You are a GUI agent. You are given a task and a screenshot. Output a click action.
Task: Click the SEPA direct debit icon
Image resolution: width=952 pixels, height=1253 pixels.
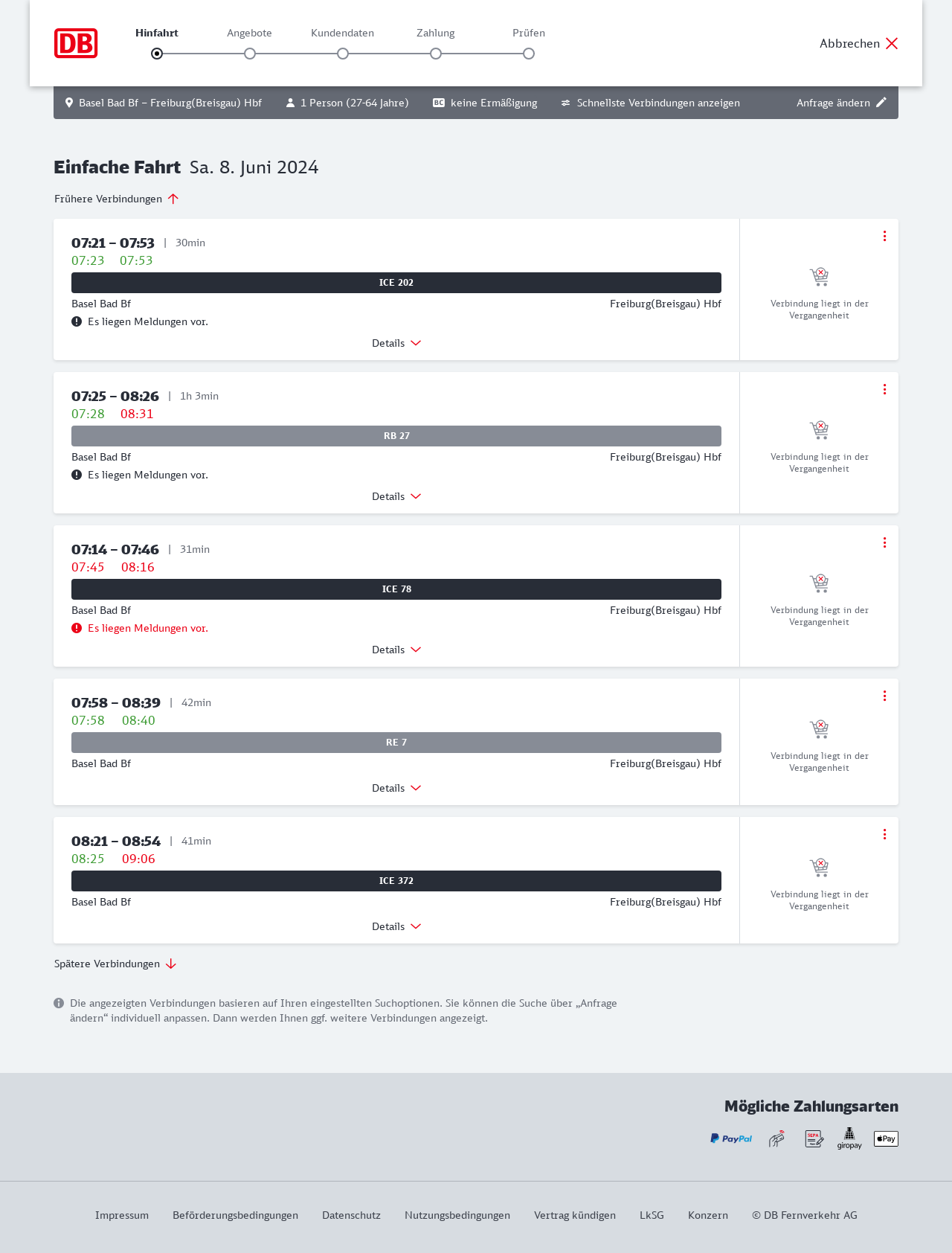coord(814,1138)
